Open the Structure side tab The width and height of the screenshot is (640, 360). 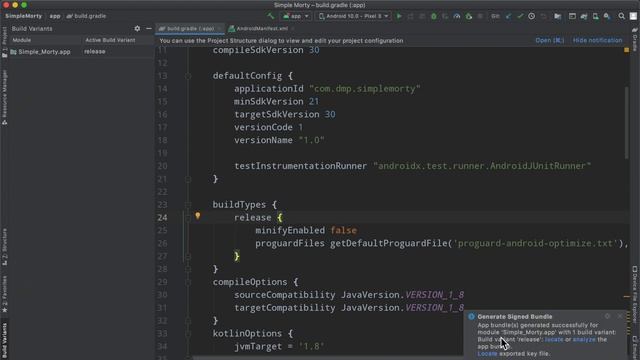[x=4, y=246]
